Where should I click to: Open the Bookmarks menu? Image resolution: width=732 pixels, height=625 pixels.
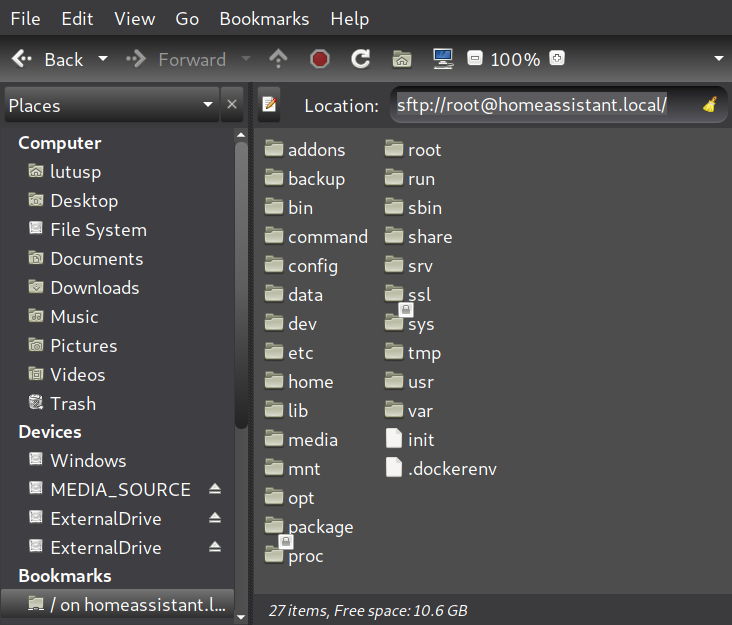[x=264, y=19]
